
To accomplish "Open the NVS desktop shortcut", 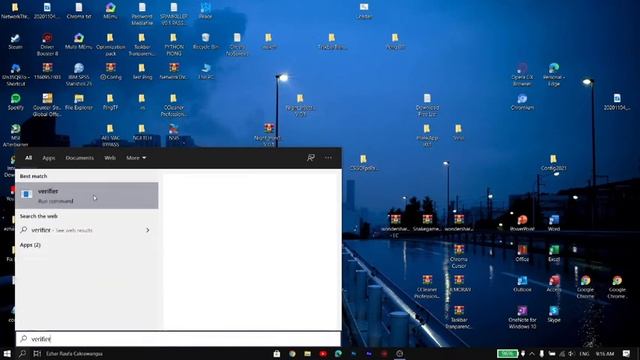I will (x=174, y=133).
